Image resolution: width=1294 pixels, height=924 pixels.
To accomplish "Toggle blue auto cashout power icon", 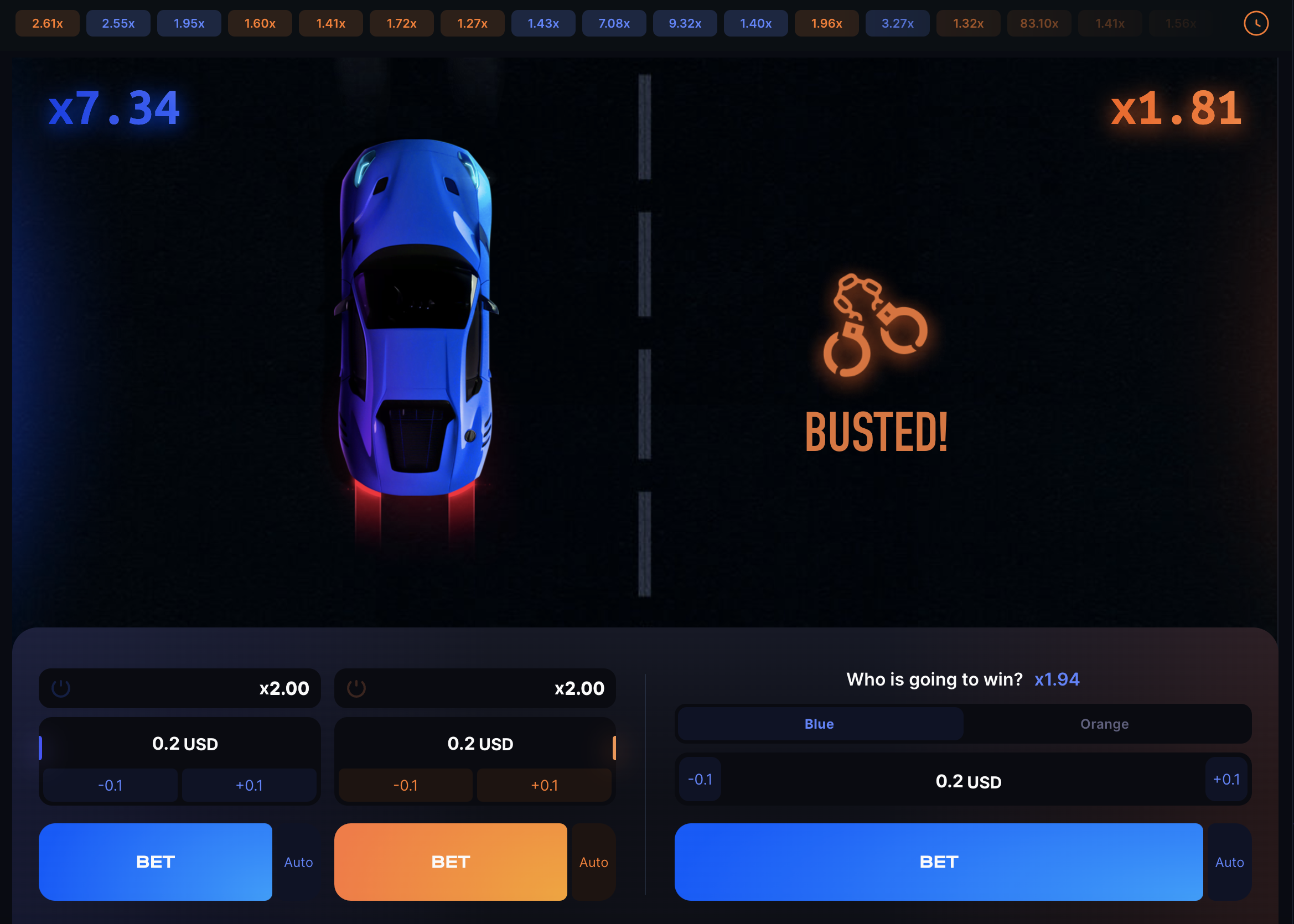I will coord(61,688).
